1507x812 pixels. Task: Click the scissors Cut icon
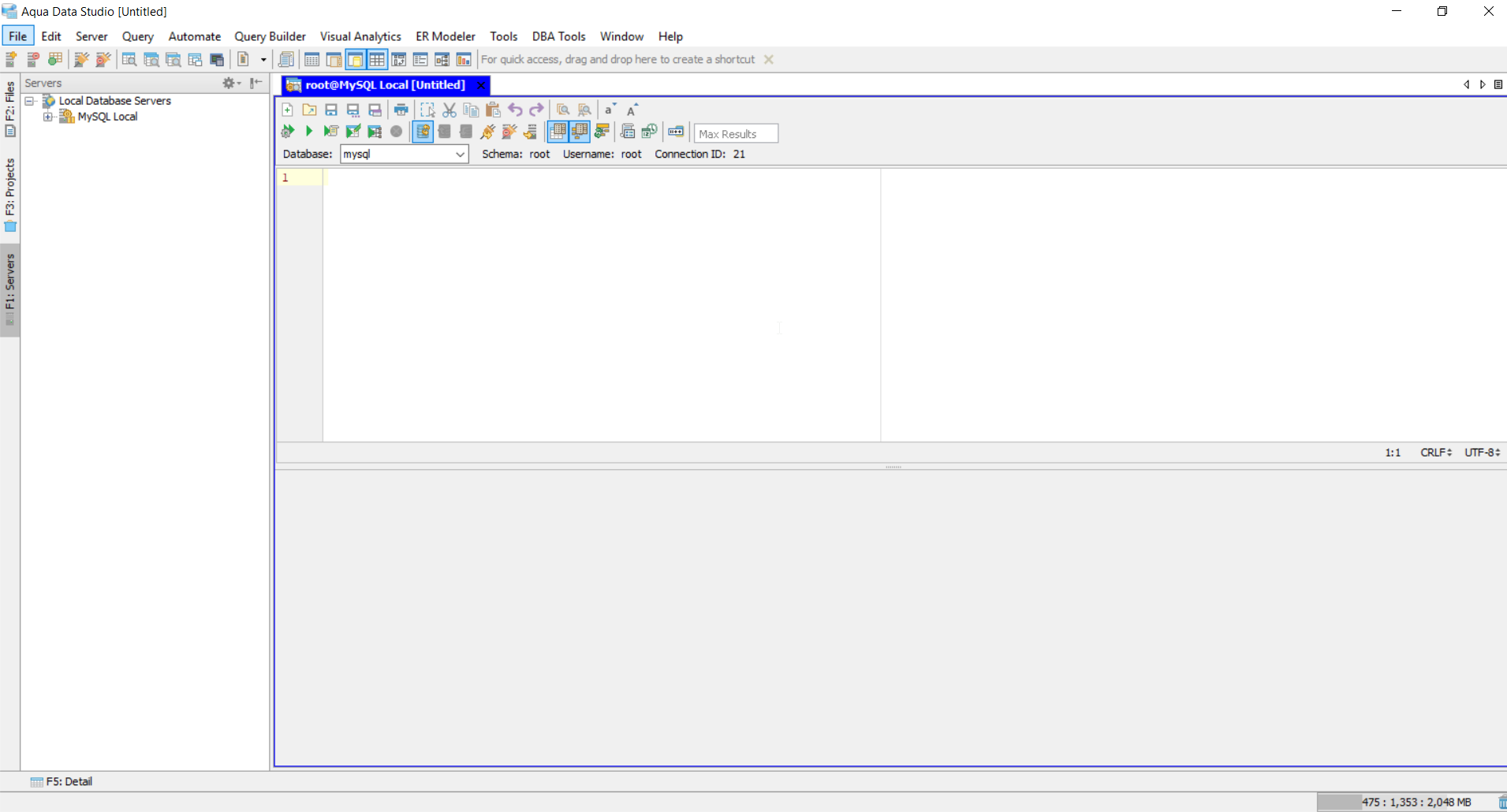[449, 110]
